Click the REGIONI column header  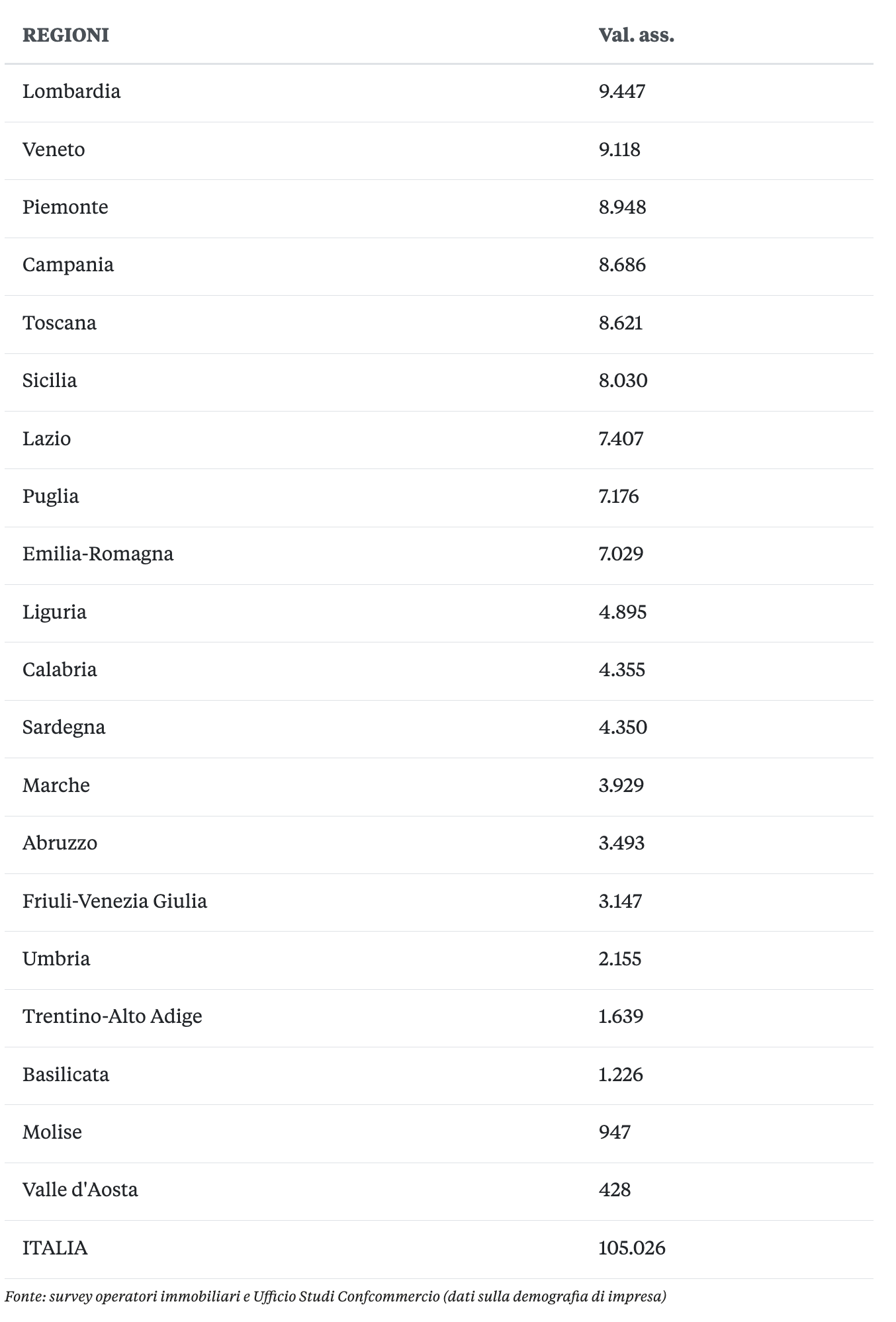[x=66, y=35]
